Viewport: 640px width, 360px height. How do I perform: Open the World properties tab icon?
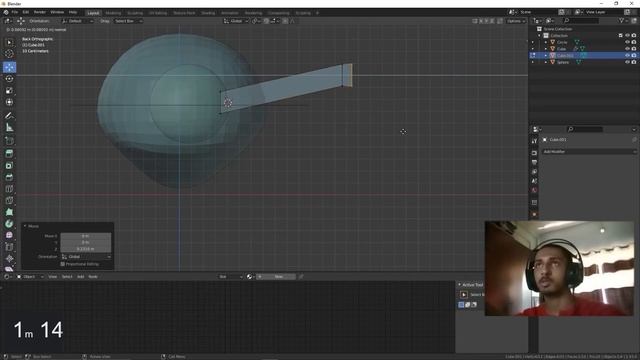click(x=534, y=190)
